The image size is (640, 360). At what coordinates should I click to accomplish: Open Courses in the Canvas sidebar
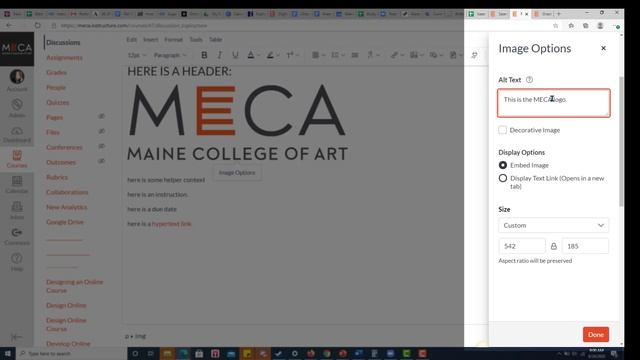(x=17, y=159)
